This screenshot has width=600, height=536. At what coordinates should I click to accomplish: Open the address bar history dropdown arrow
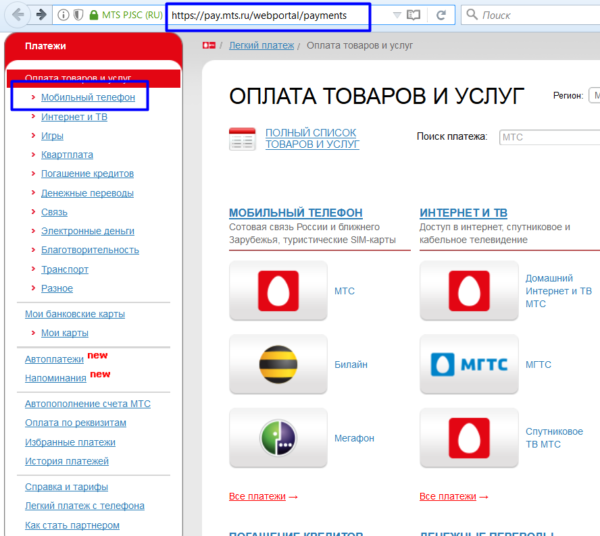(397, 15)
